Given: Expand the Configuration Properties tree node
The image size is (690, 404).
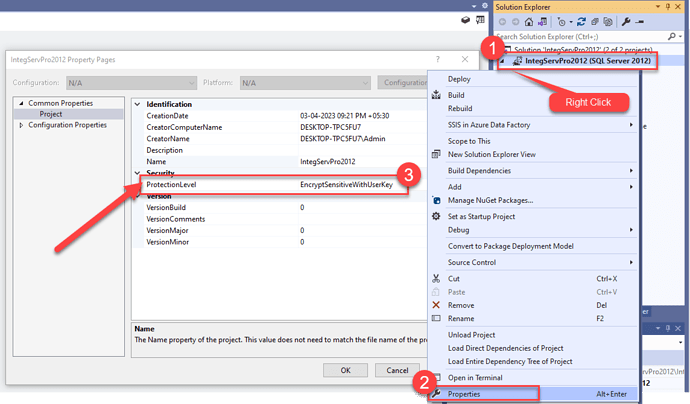Looking at the screenshot, I should coord(21,125).
